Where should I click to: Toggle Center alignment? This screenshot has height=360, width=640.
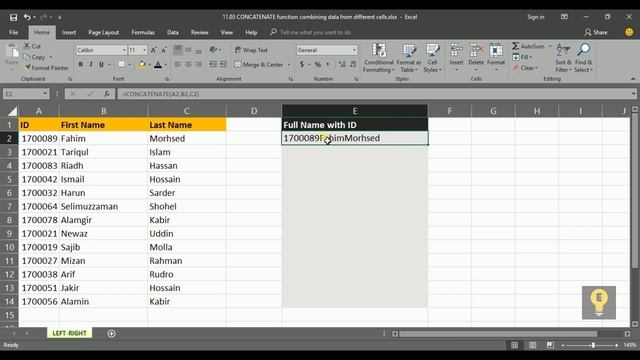point(188,64)
